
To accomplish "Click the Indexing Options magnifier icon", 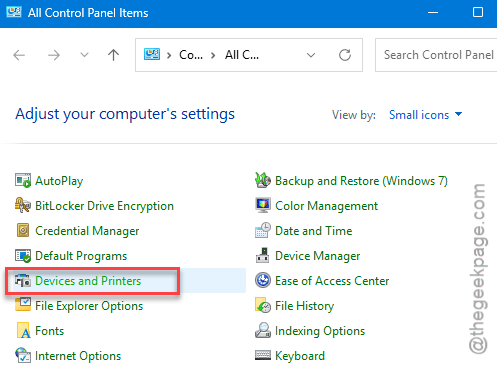I will [x=263, y=330].
